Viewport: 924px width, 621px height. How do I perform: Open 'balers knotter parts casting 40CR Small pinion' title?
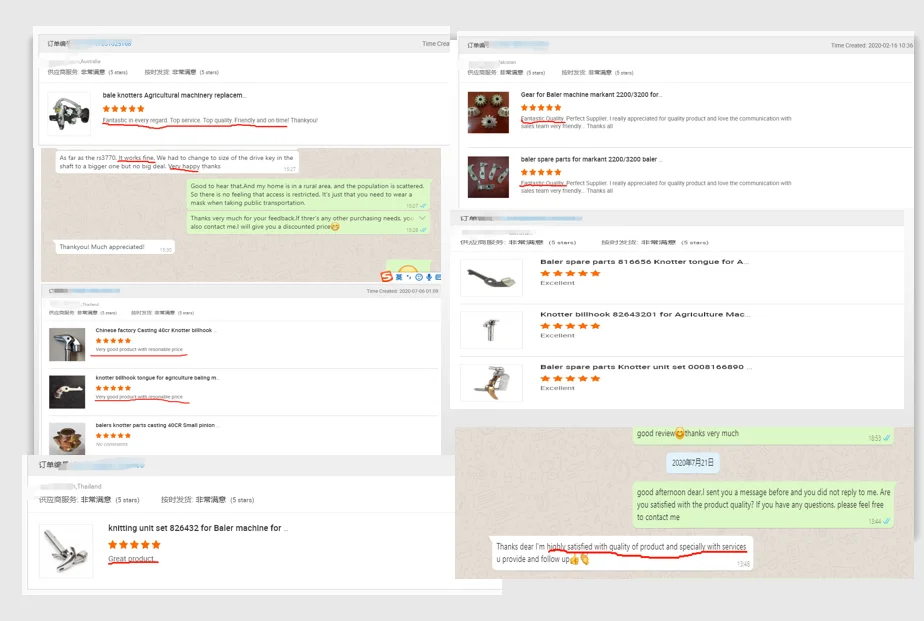pos(156,425)
